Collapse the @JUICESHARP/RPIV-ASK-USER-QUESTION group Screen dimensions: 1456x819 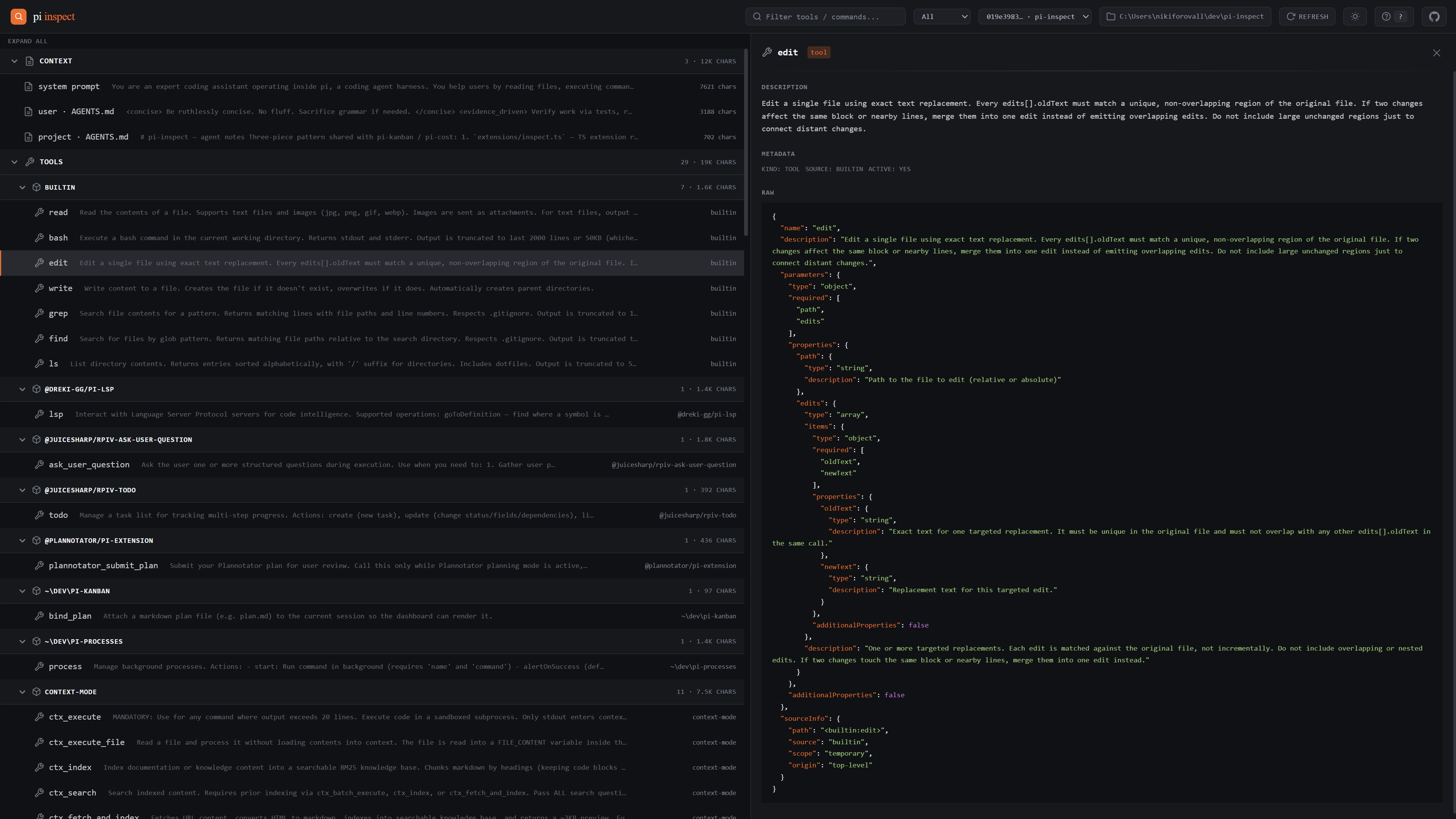tap(23, 440)
